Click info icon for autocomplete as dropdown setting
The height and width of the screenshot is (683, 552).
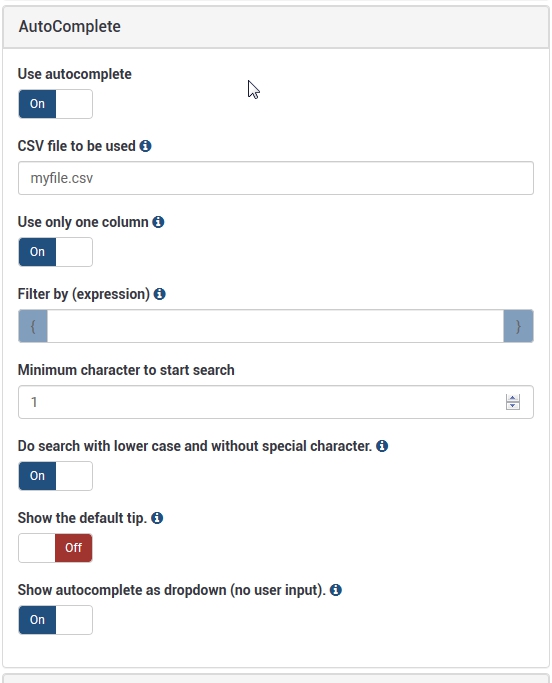click(336, 590)
